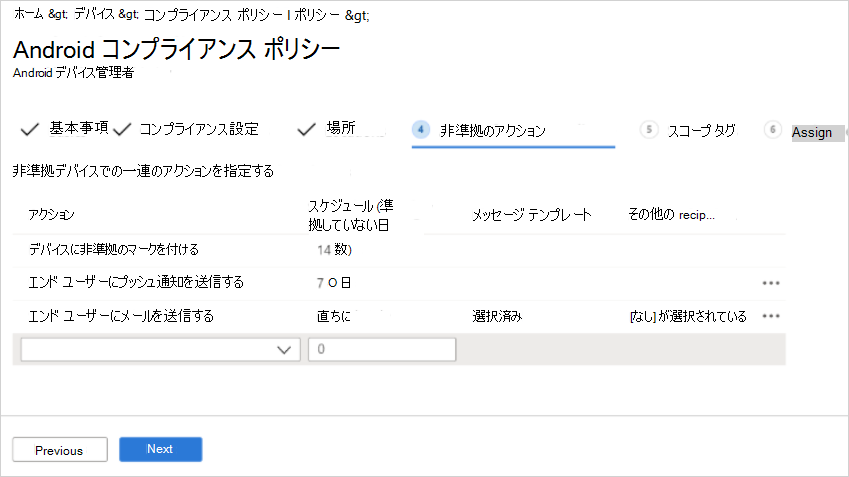The width and height of the screenshot is (849, 477).
Task: Switch to 非準拠のアクション tab
Action: (492, 130)
